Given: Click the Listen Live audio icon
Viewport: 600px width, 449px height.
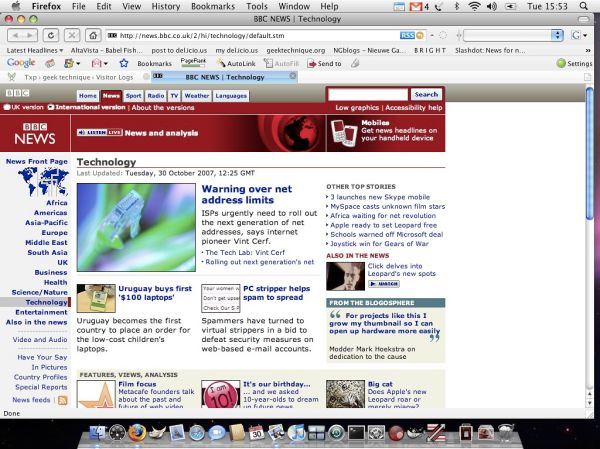Looking at the screenshot, I should click(99, 132).
